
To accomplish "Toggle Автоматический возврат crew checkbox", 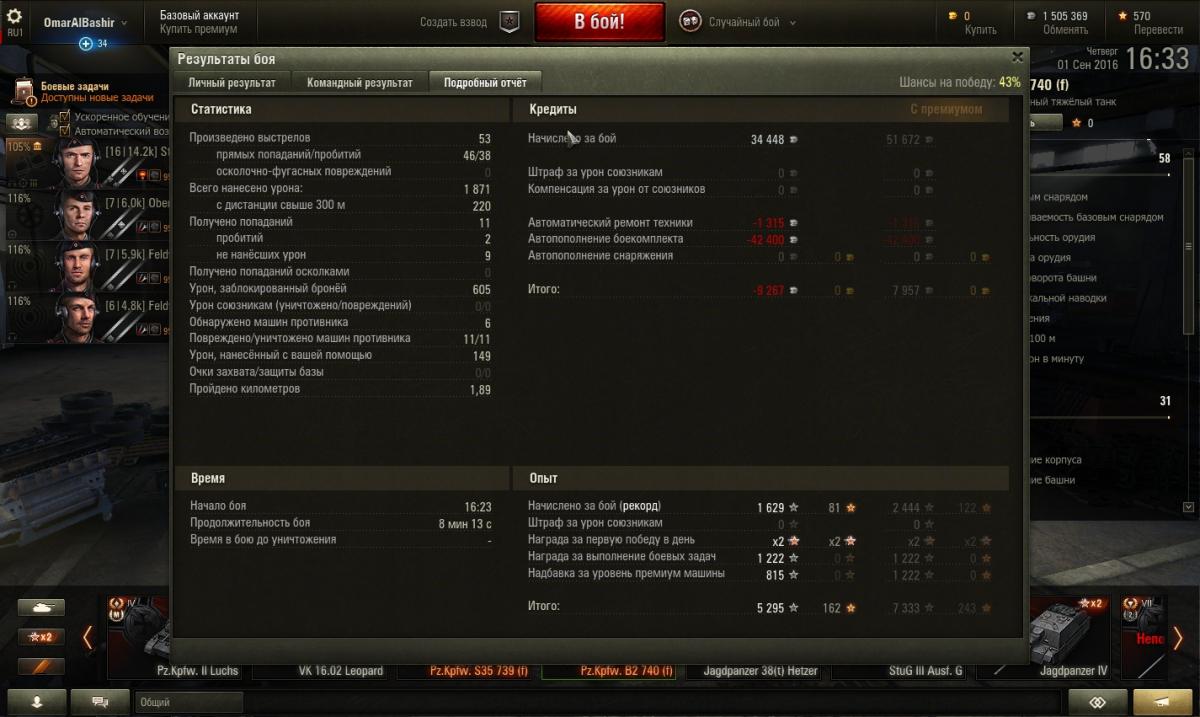I will coord(65,131).
